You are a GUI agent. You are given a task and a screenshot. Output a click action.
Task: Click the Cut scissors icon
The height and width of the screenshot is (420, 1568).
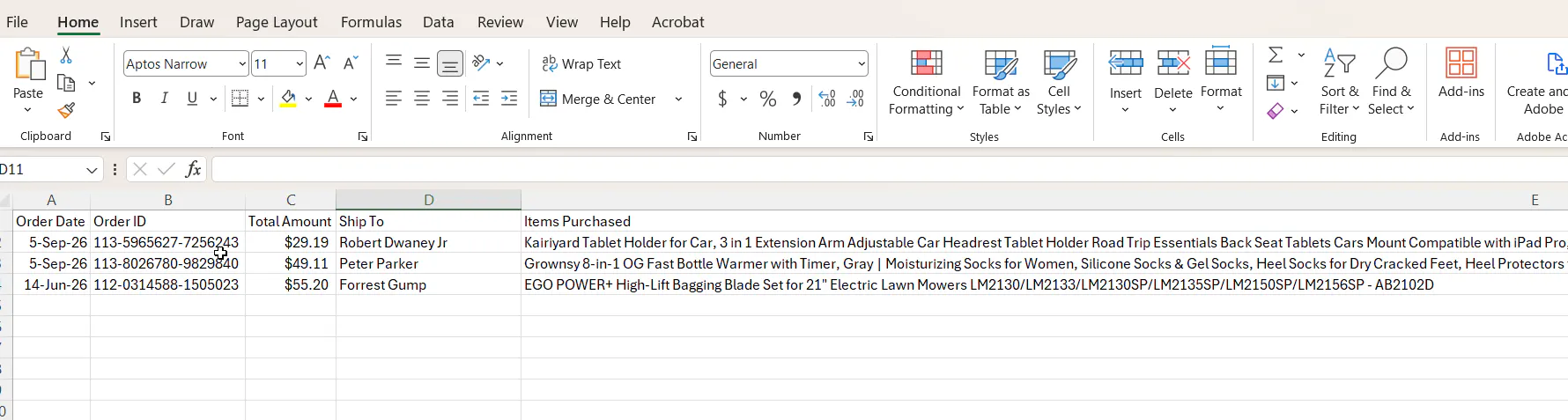66,55
